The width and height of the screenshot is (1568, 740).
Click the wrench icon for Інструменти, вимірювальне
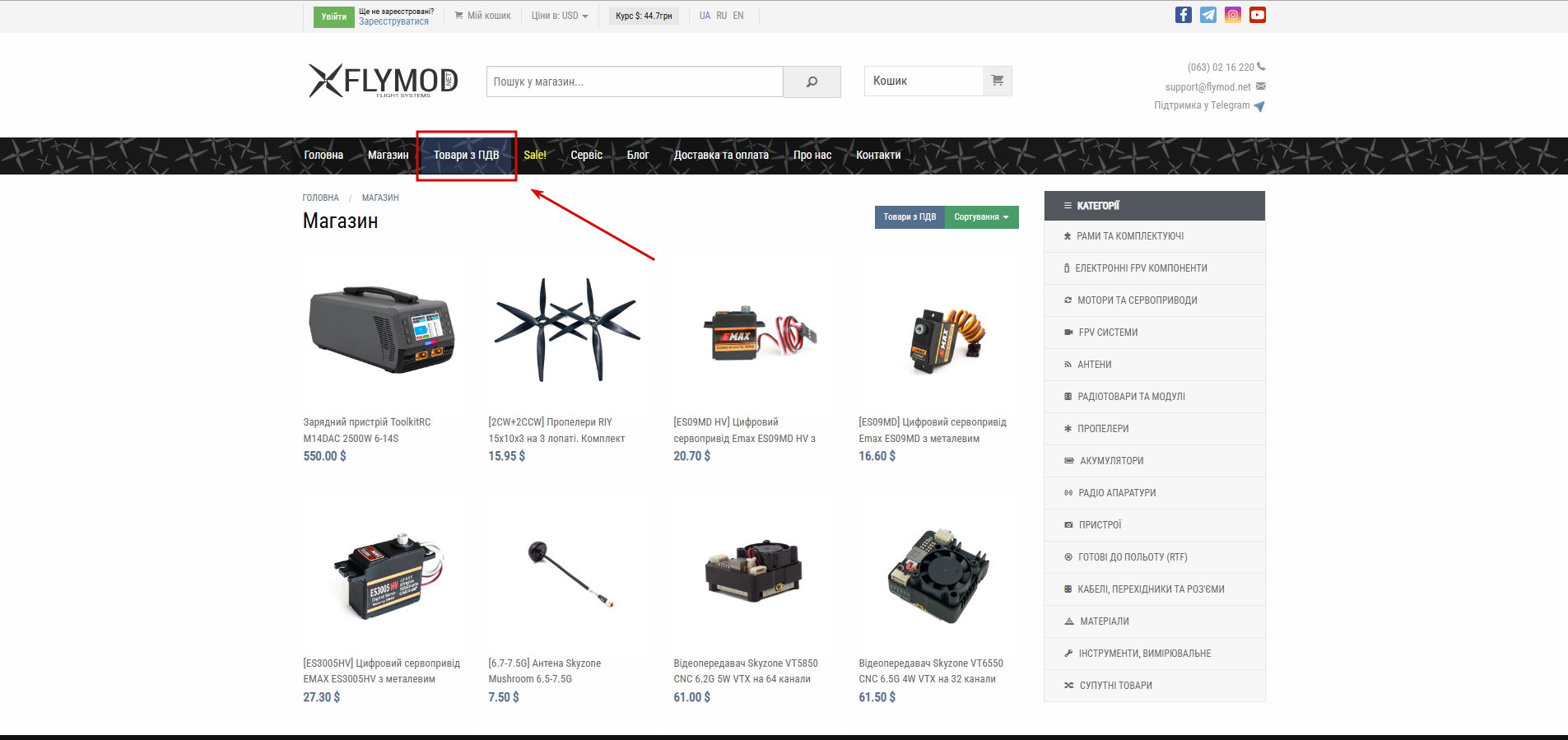pyautogui.click(x=1068, y=654)
